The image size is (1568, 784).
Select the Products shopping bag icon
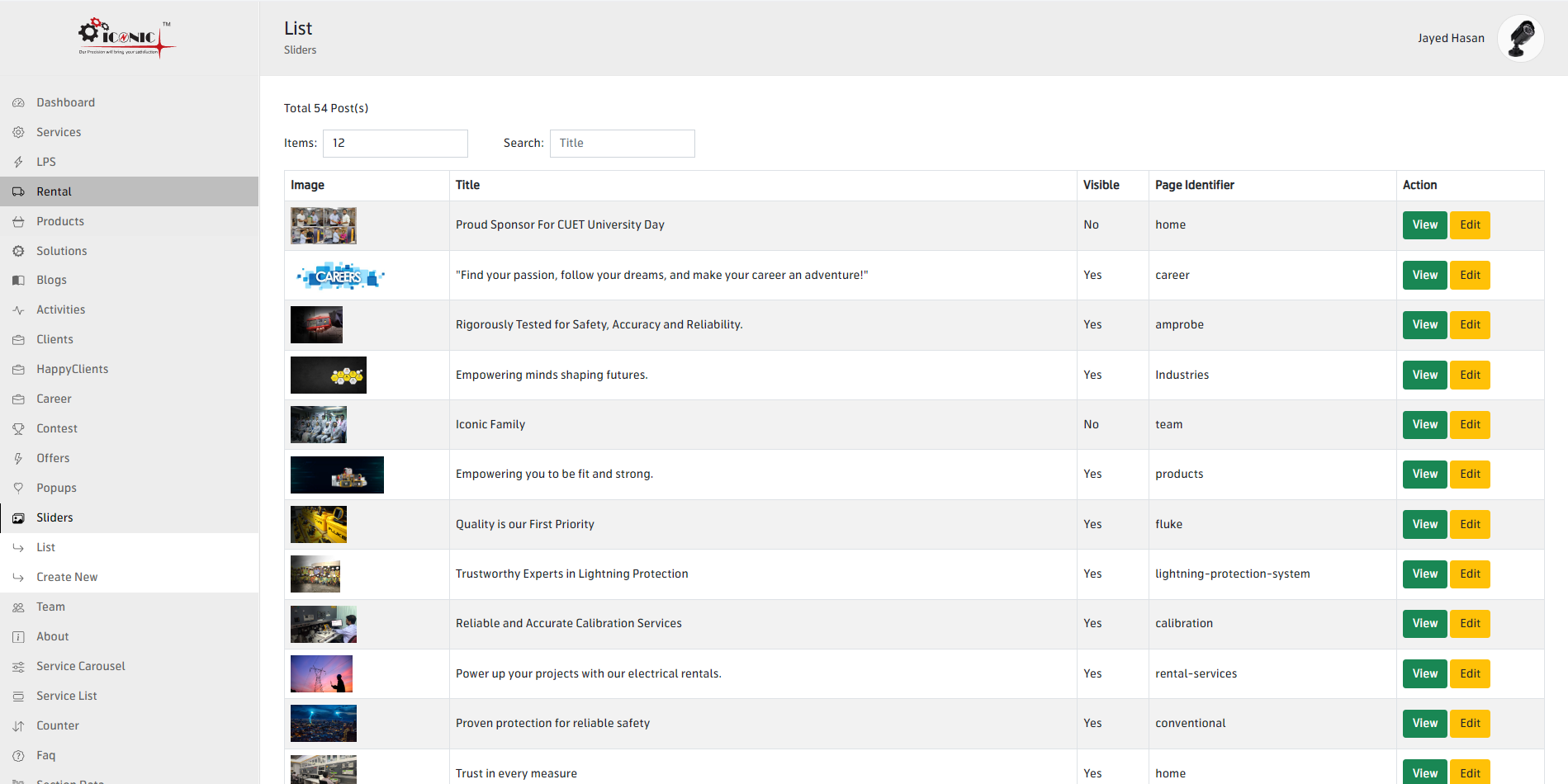click(18, 220)
